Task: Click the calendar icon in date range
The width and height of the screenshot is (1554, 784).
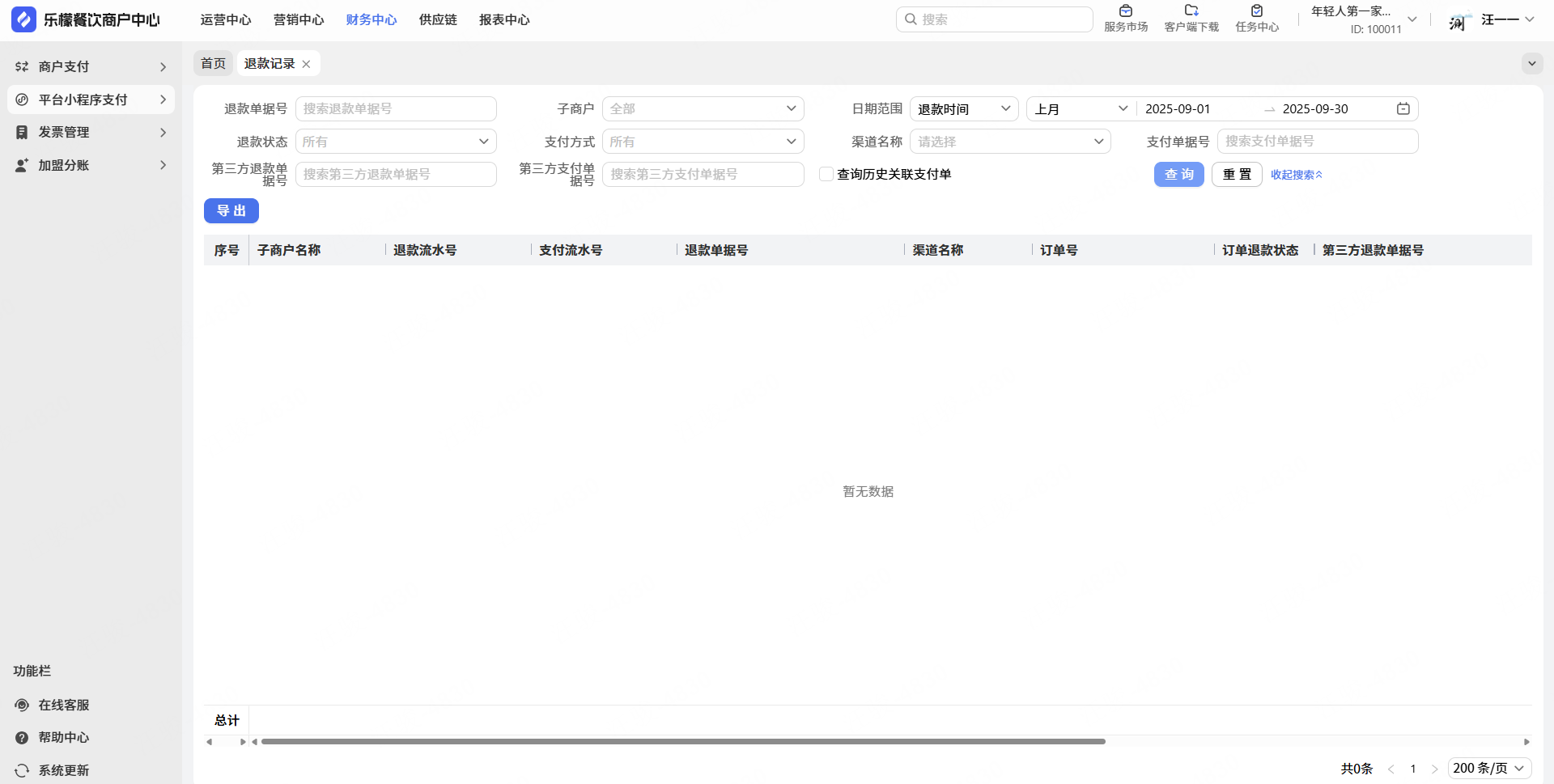Action: pyautogui.click(x=1403, y=109)
